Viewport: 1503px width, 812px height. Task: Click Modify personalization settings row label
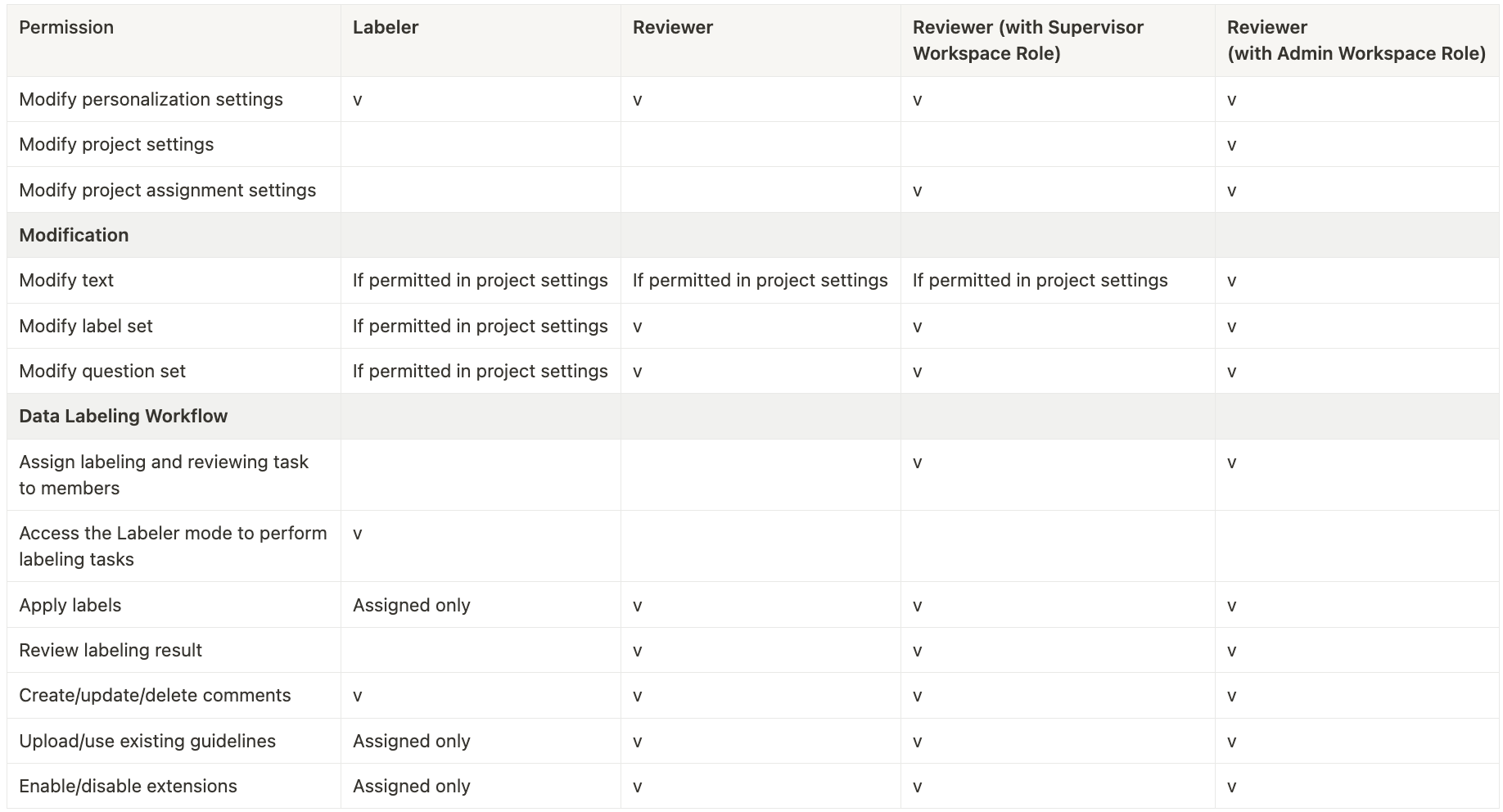click(x=151, y=99)
